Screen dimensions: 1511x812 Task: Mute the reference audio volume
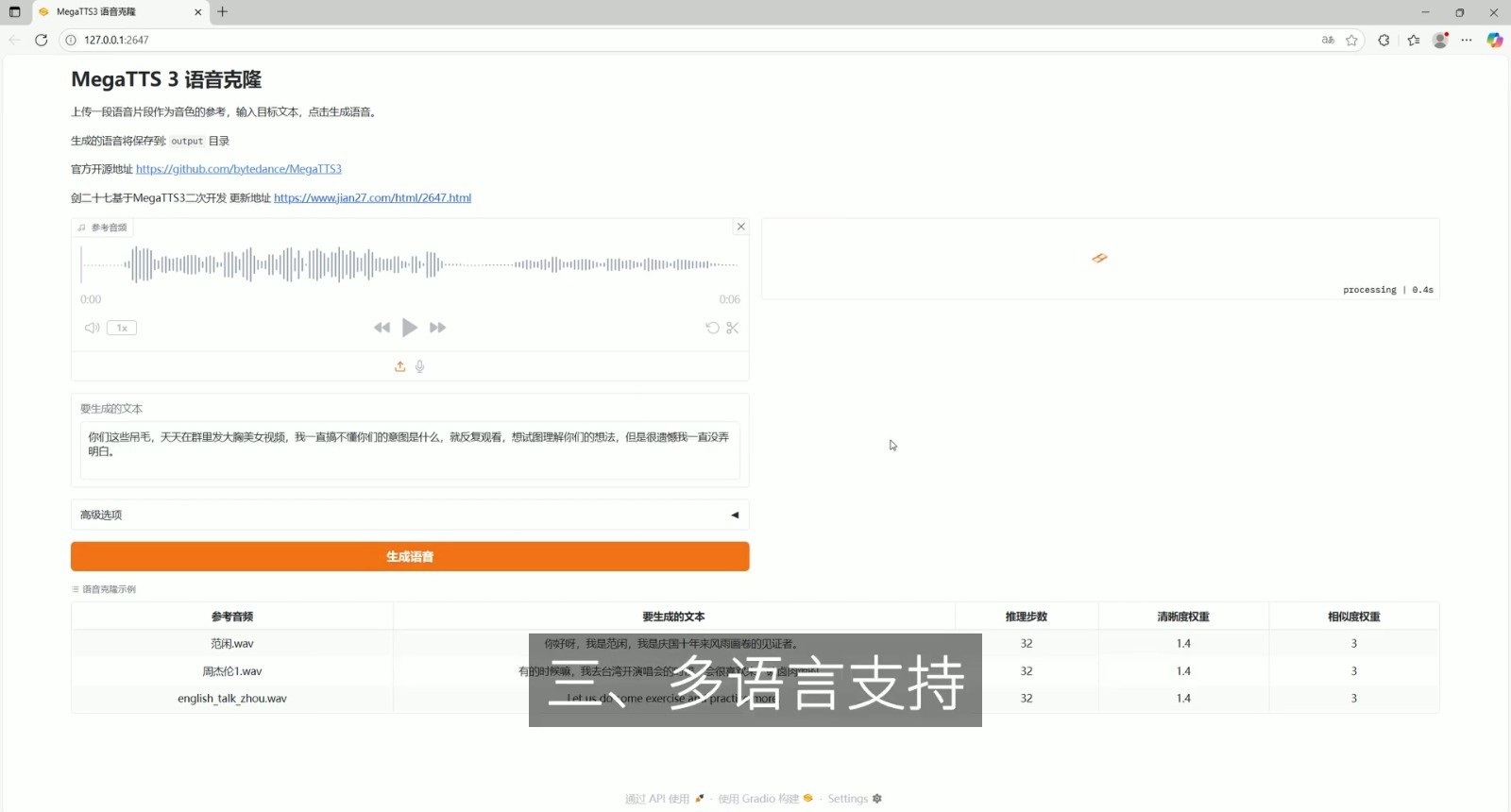92,328
